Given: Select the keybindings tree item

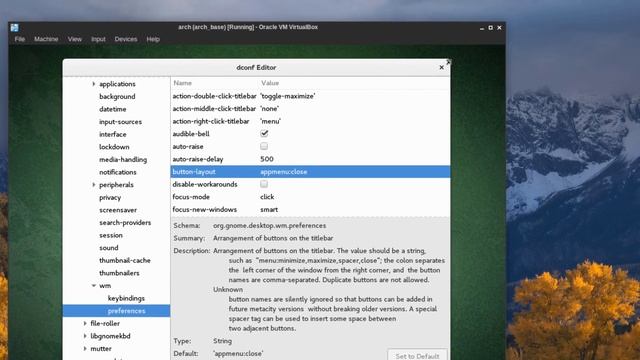Looking at the screenshot, I should click(x=126, y=298).
